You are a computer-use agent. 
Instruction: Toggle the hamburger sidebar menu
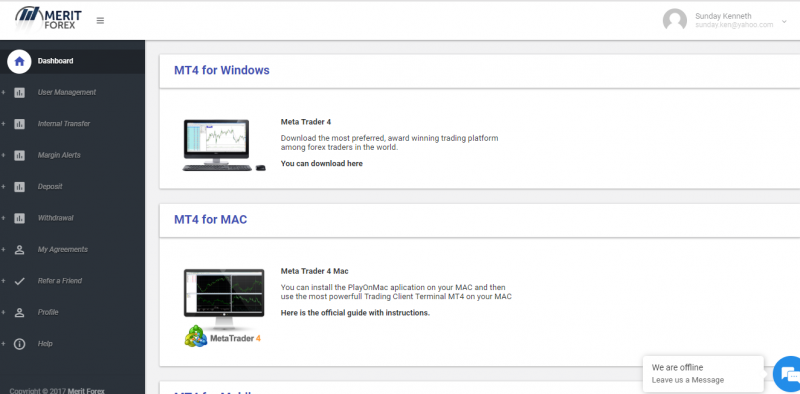point(100,21)
